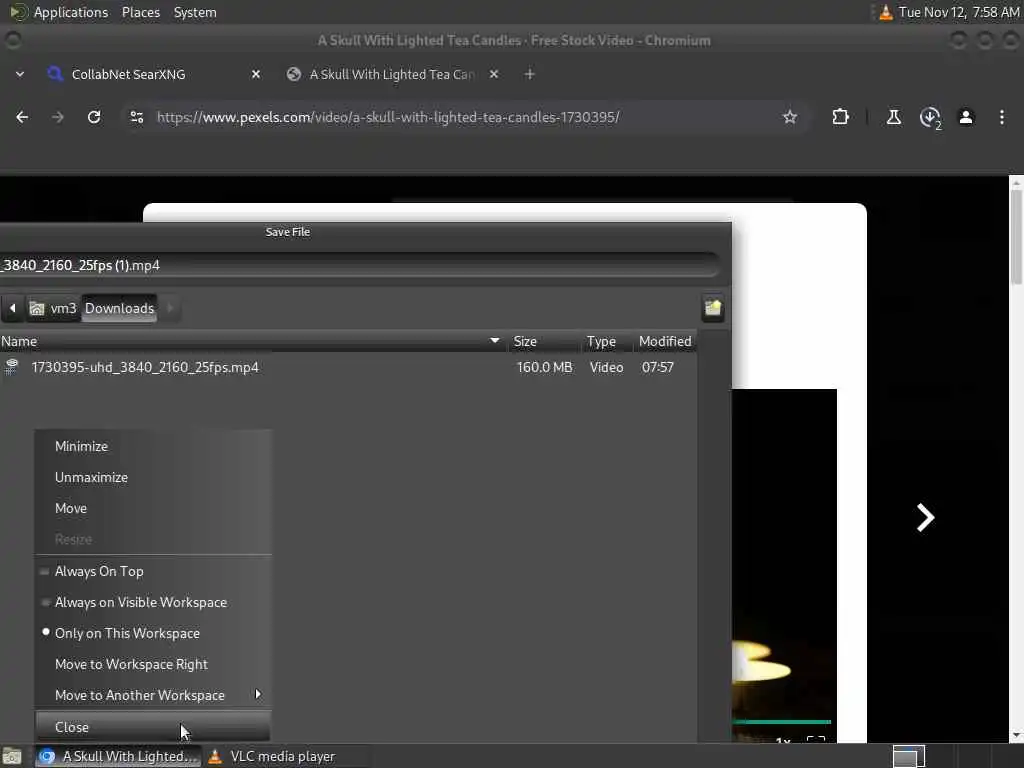Open site information icon in address bar
This screenshot has width=1024, height=768.
[x=136, y=117]
